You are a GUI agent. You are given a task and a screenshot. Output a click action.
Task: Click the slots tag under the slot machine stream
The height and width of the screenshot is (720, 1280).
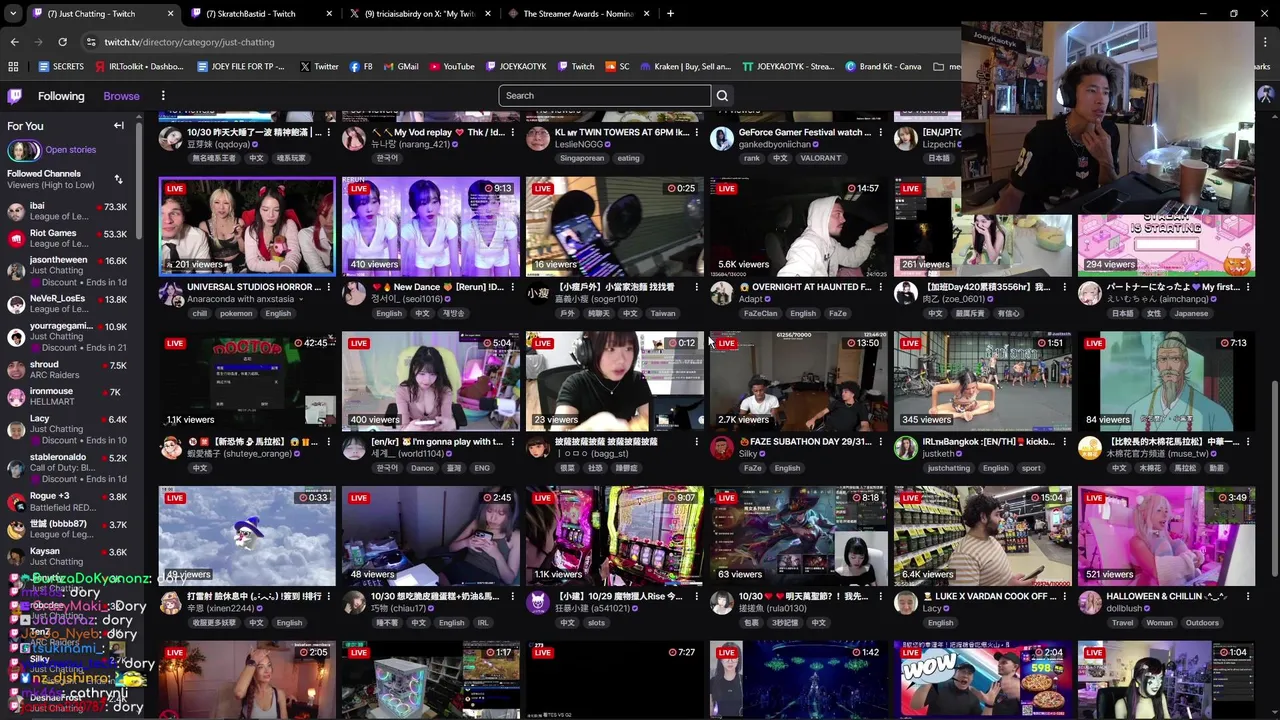coord(596,623)
